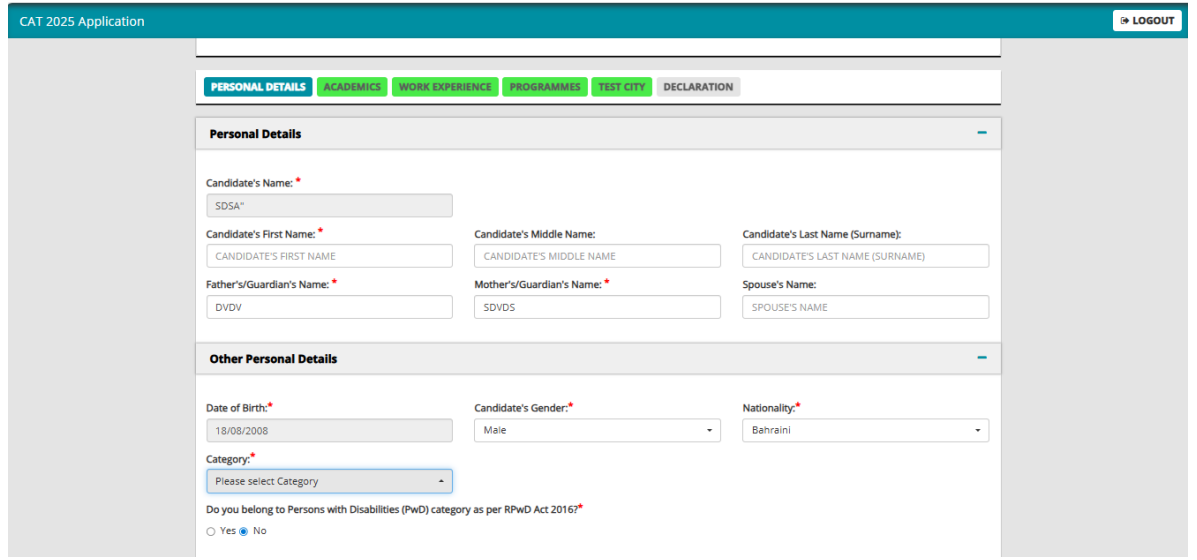1197x560 pixels.
Task: Collapse Other Personal Details minus icon
Action: point(982,358)
